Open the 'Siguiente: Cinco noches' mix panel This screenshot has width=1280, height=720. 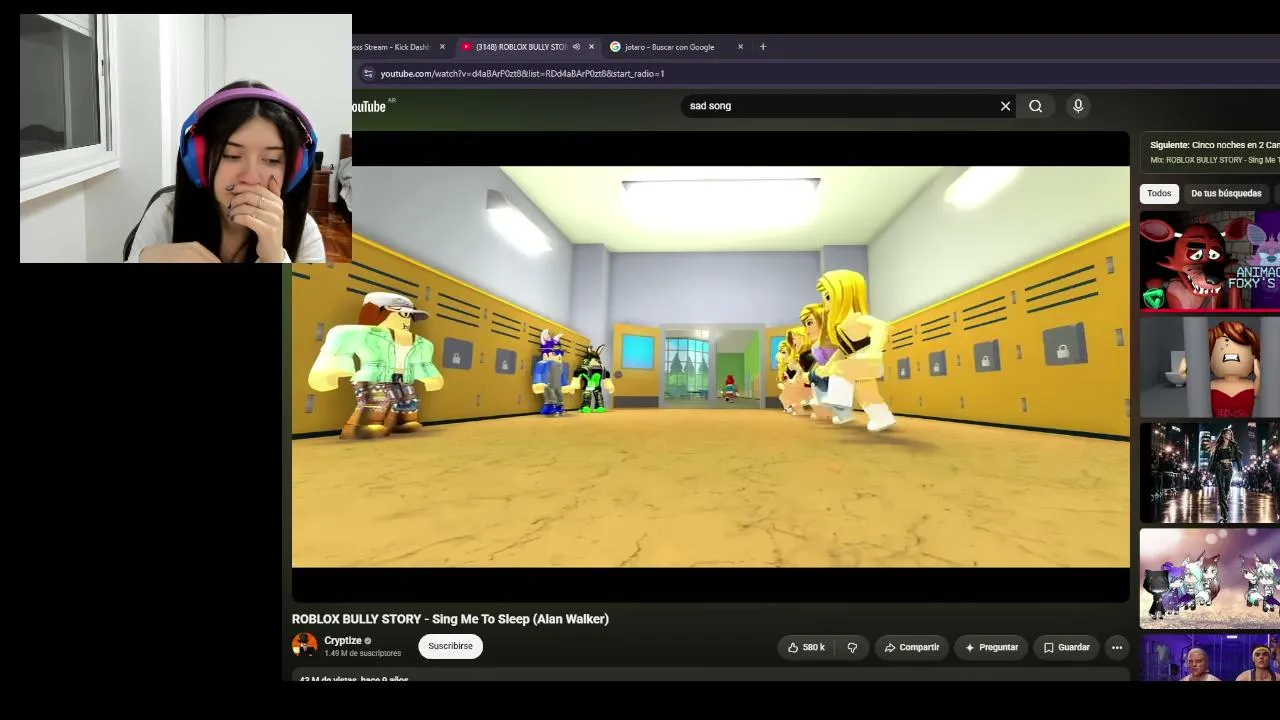click(1210, 152)
